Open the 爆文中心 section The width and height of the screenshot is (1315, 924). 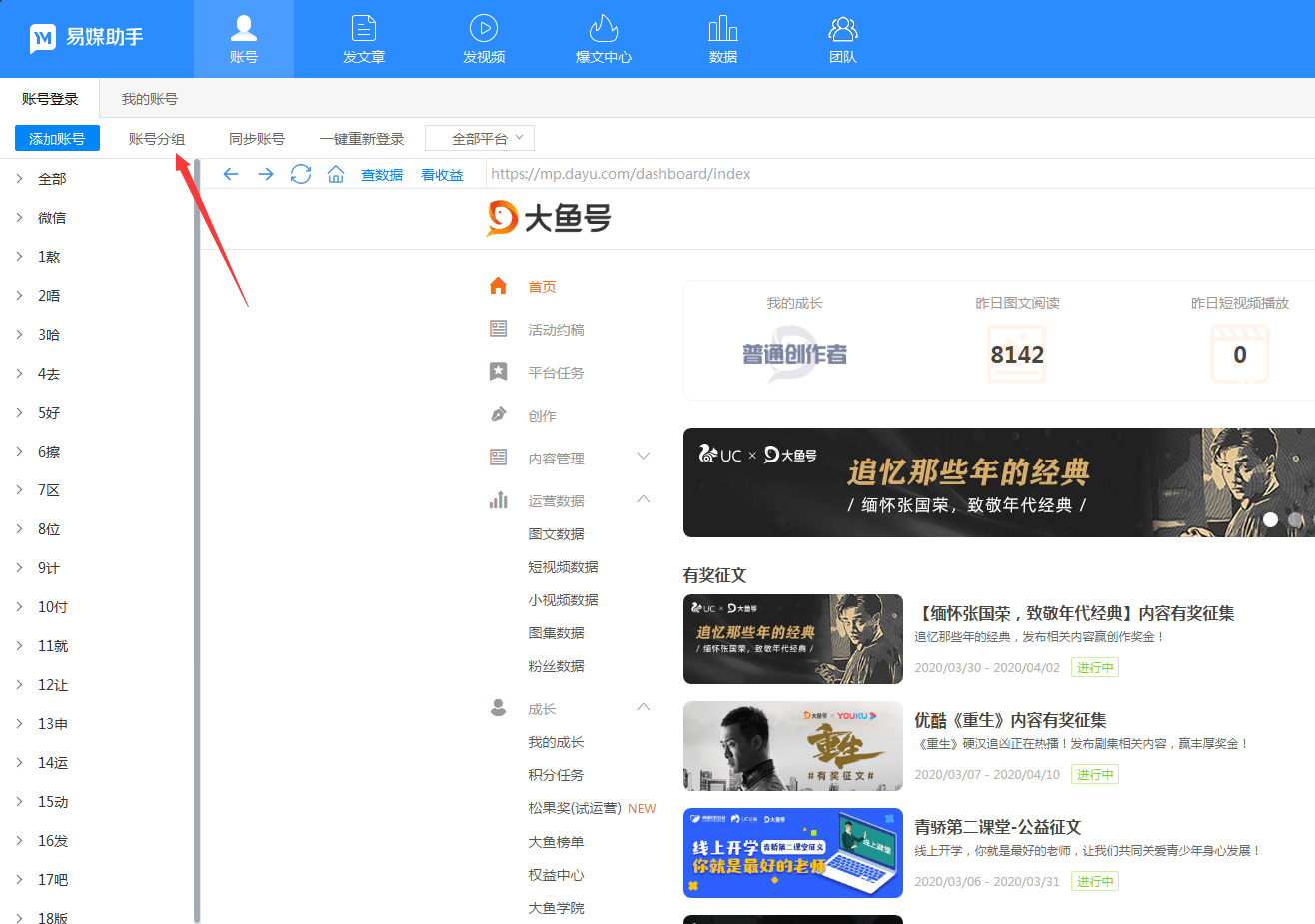point(604,39)
